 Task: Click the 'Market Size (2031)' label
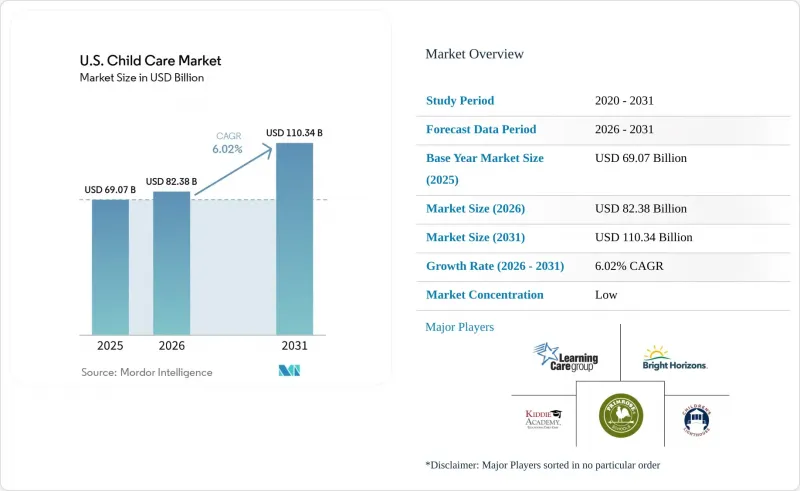pyautogui.click(x=476, y=237)
